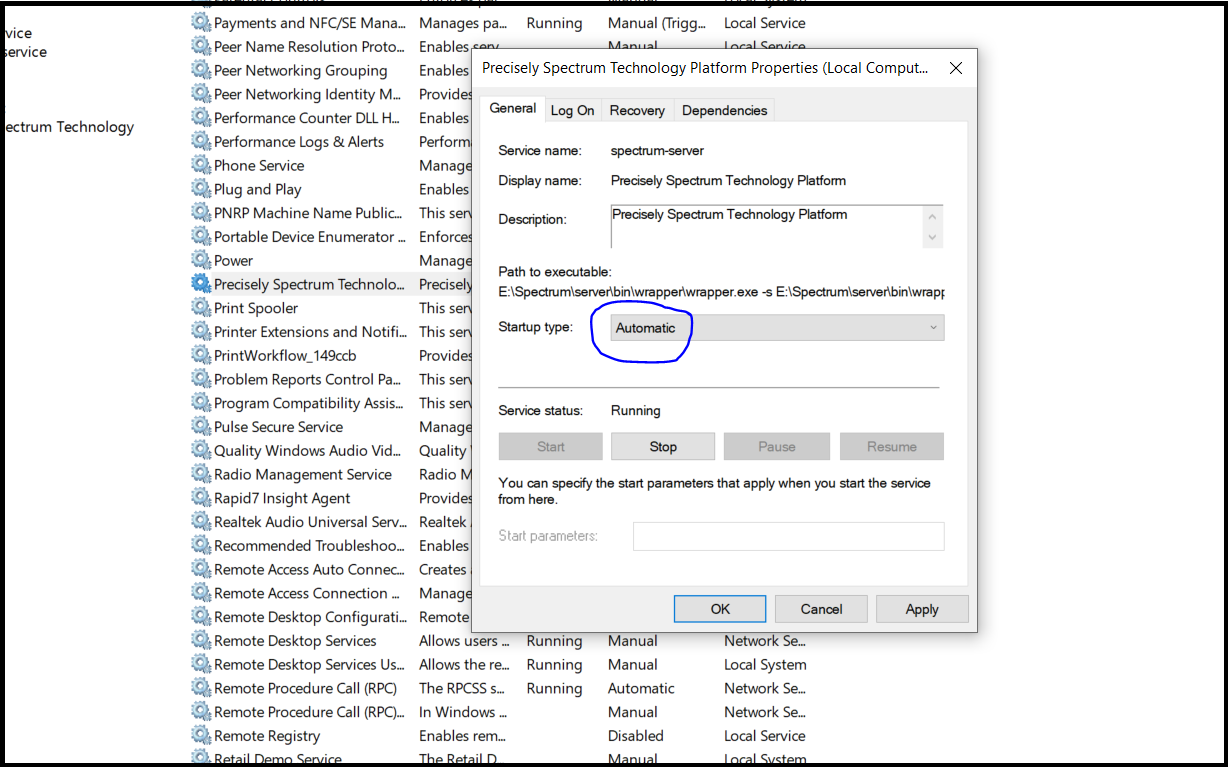Click the Start parameters input field
This screenshot has height=767, width=1228.
[x=788, y=536]
